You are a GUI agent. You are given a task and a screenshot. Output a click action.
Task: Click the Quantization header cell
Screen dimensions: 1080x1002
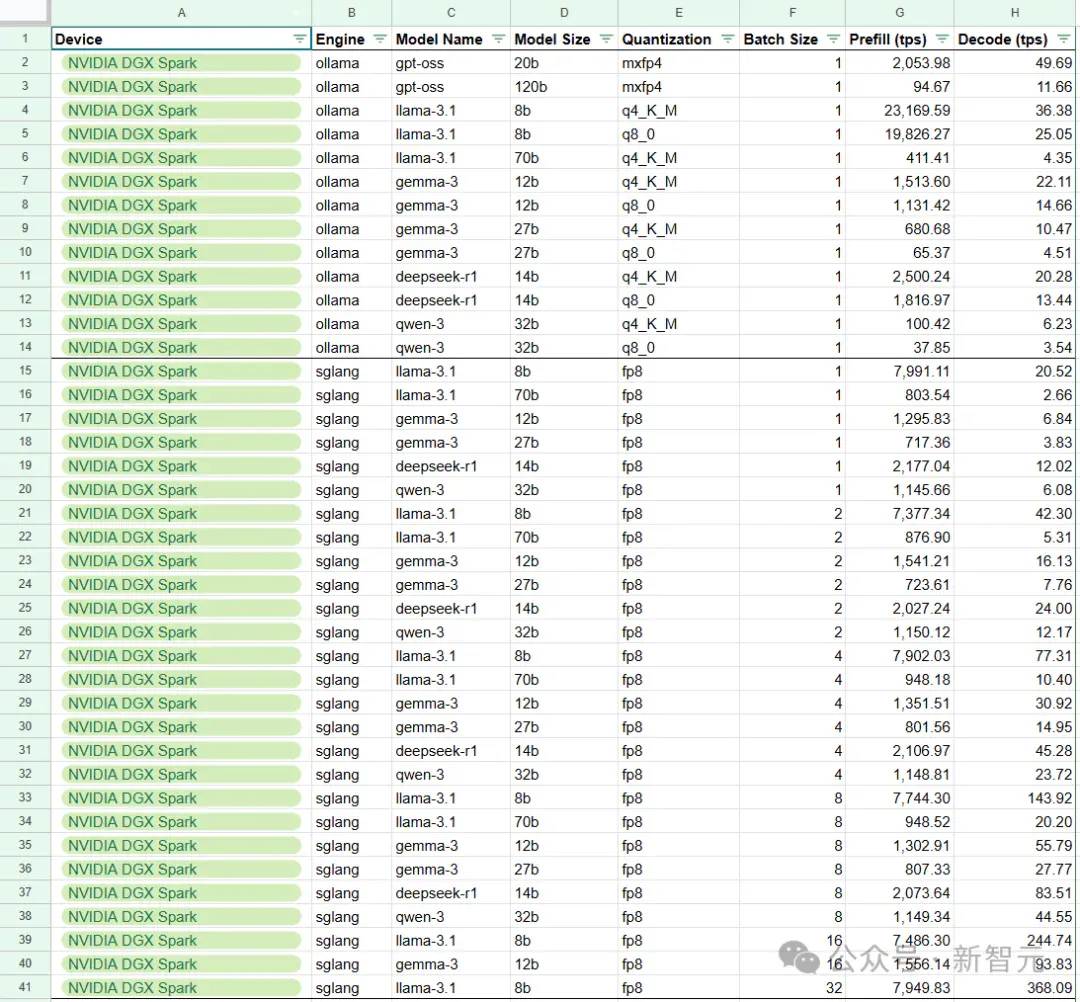678,39
